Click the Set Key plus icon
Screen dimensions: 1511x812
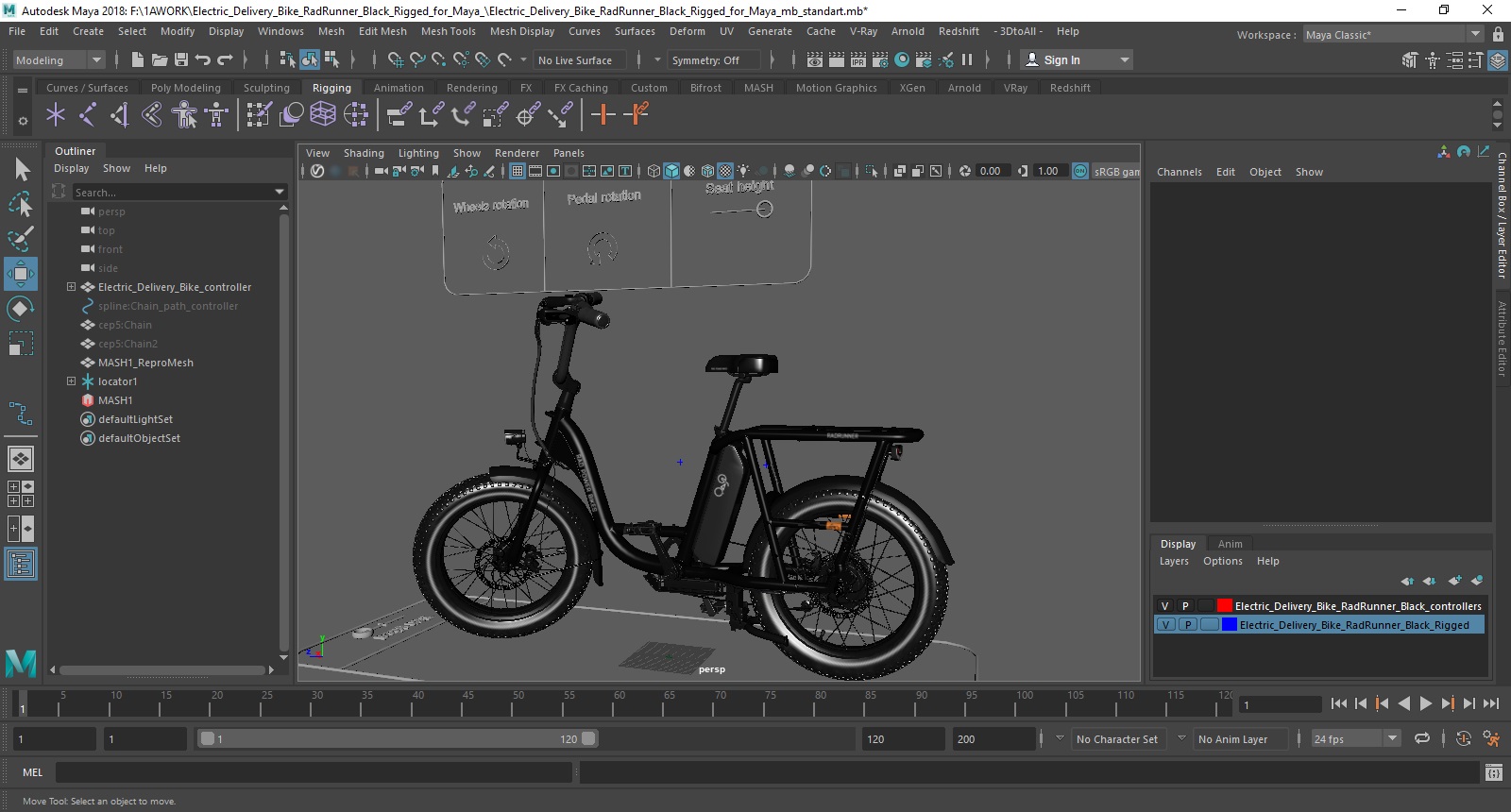[x=603, y=115]
